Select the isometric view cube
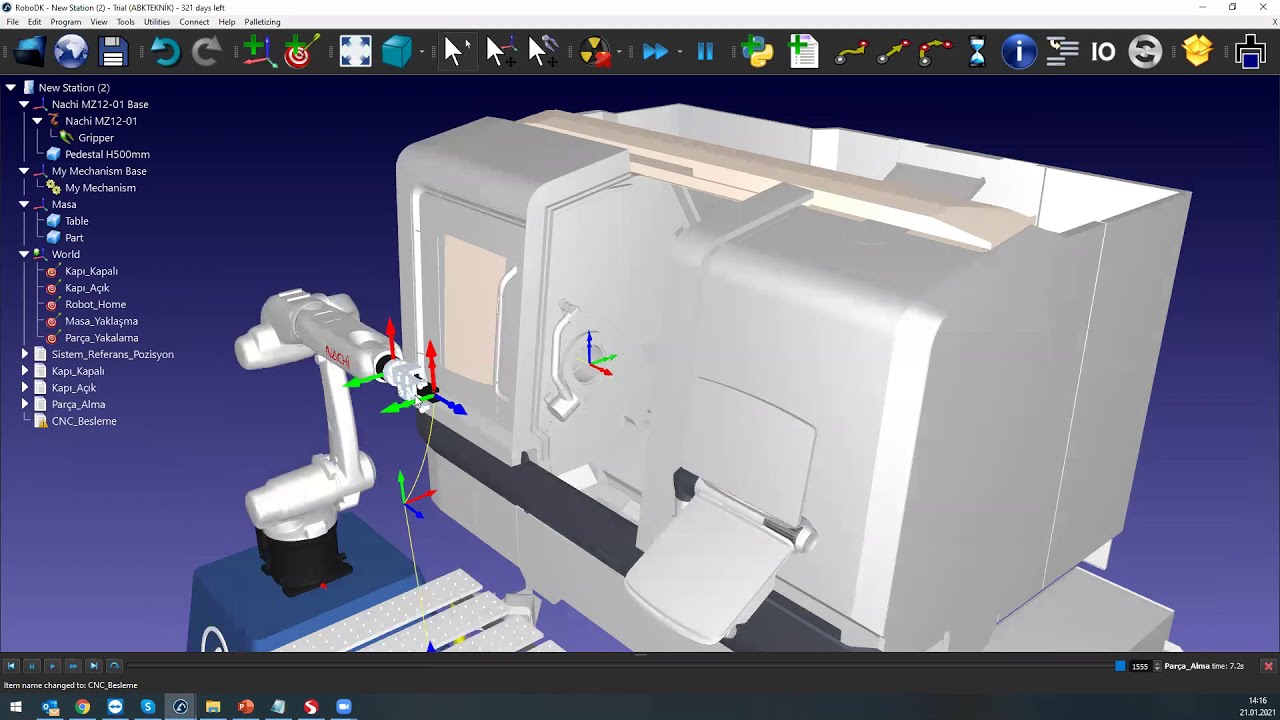This screenshot has height=720, width=1280. [x=397, y=51]
